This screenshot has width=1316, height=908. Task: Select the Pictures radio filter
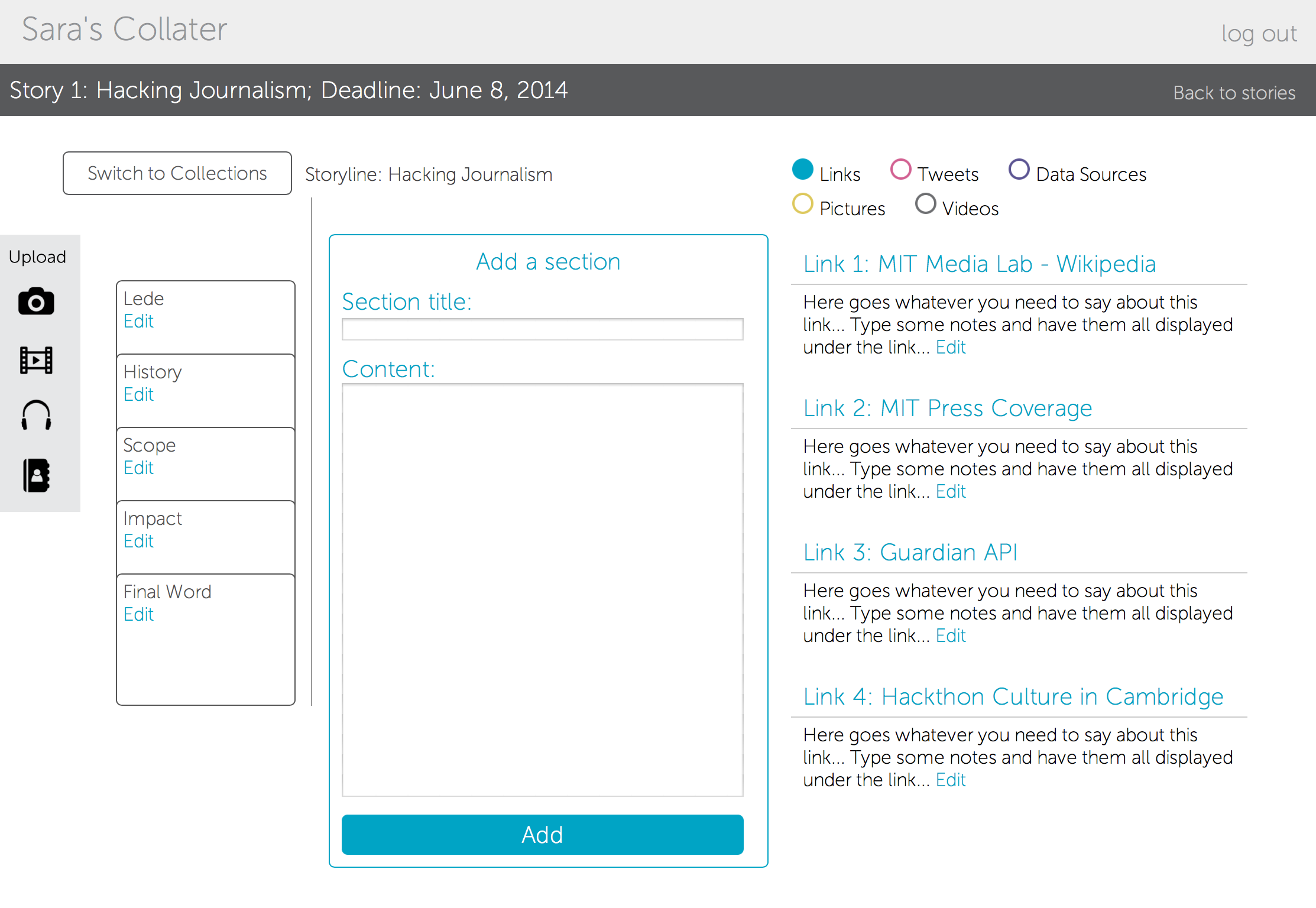tap(803, 204)
